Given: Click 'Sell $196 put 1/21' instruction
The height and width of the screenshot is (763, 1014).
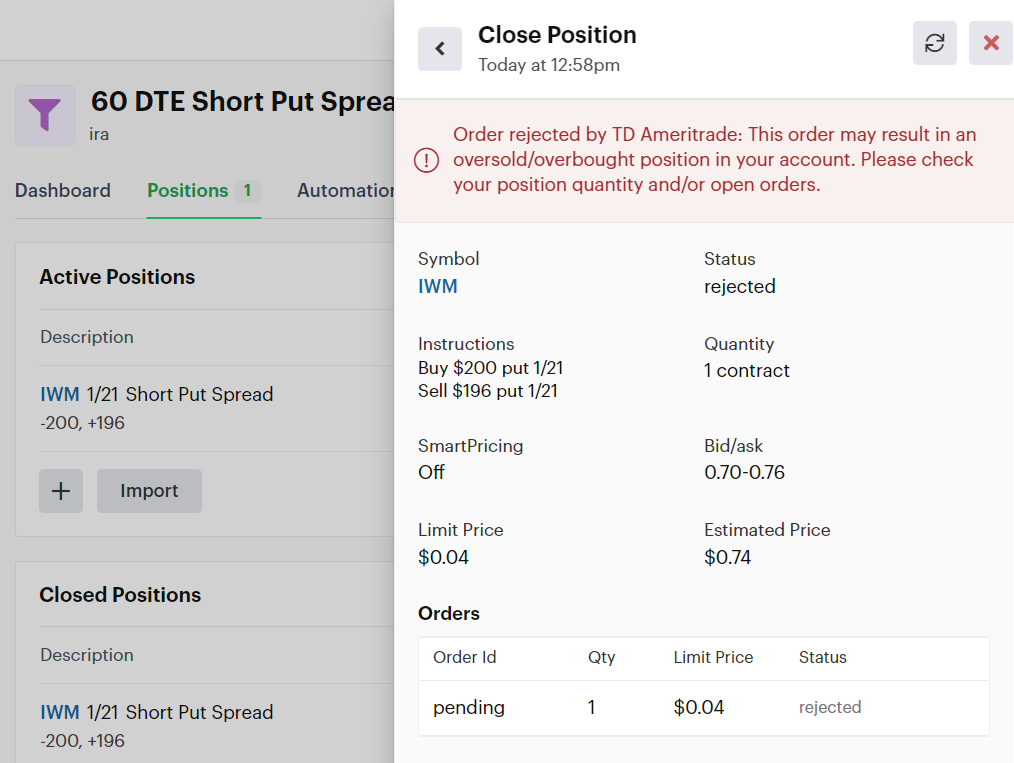Looking at the screenshot, I should 488,391.
